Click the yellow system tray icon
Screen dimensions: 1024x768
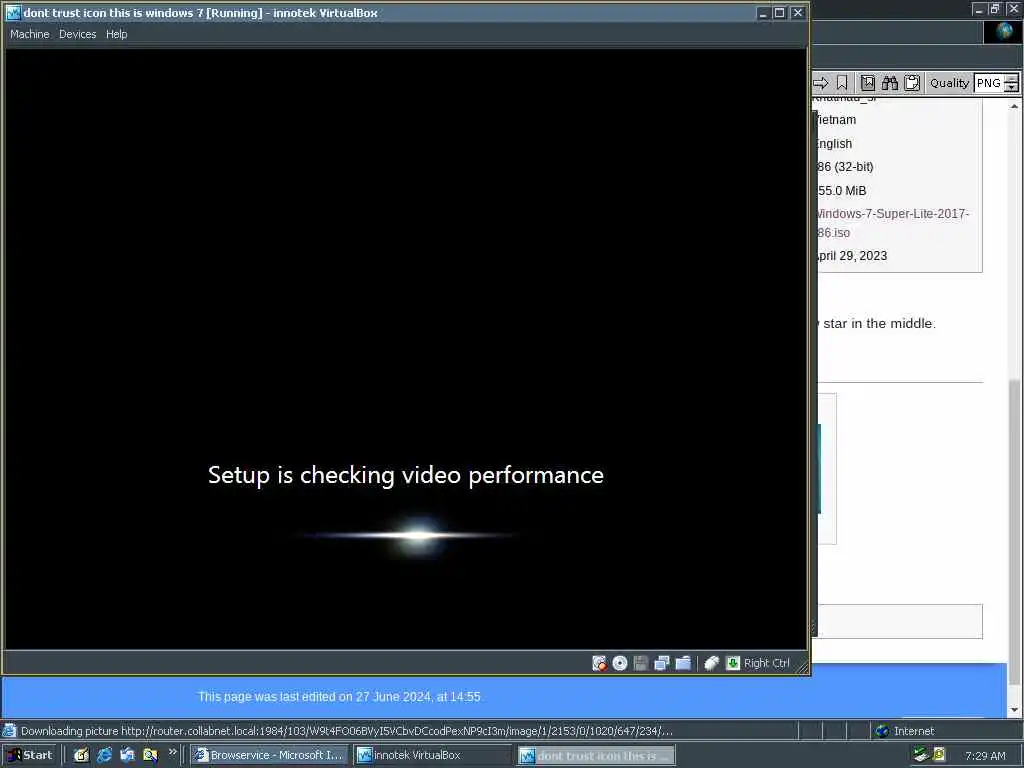[x=939, y=755]
